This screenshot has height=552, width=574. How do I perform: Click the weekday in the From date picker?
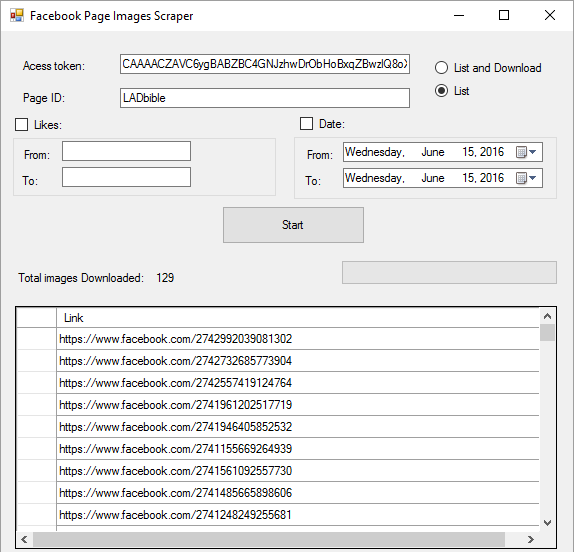pos(375,152)
